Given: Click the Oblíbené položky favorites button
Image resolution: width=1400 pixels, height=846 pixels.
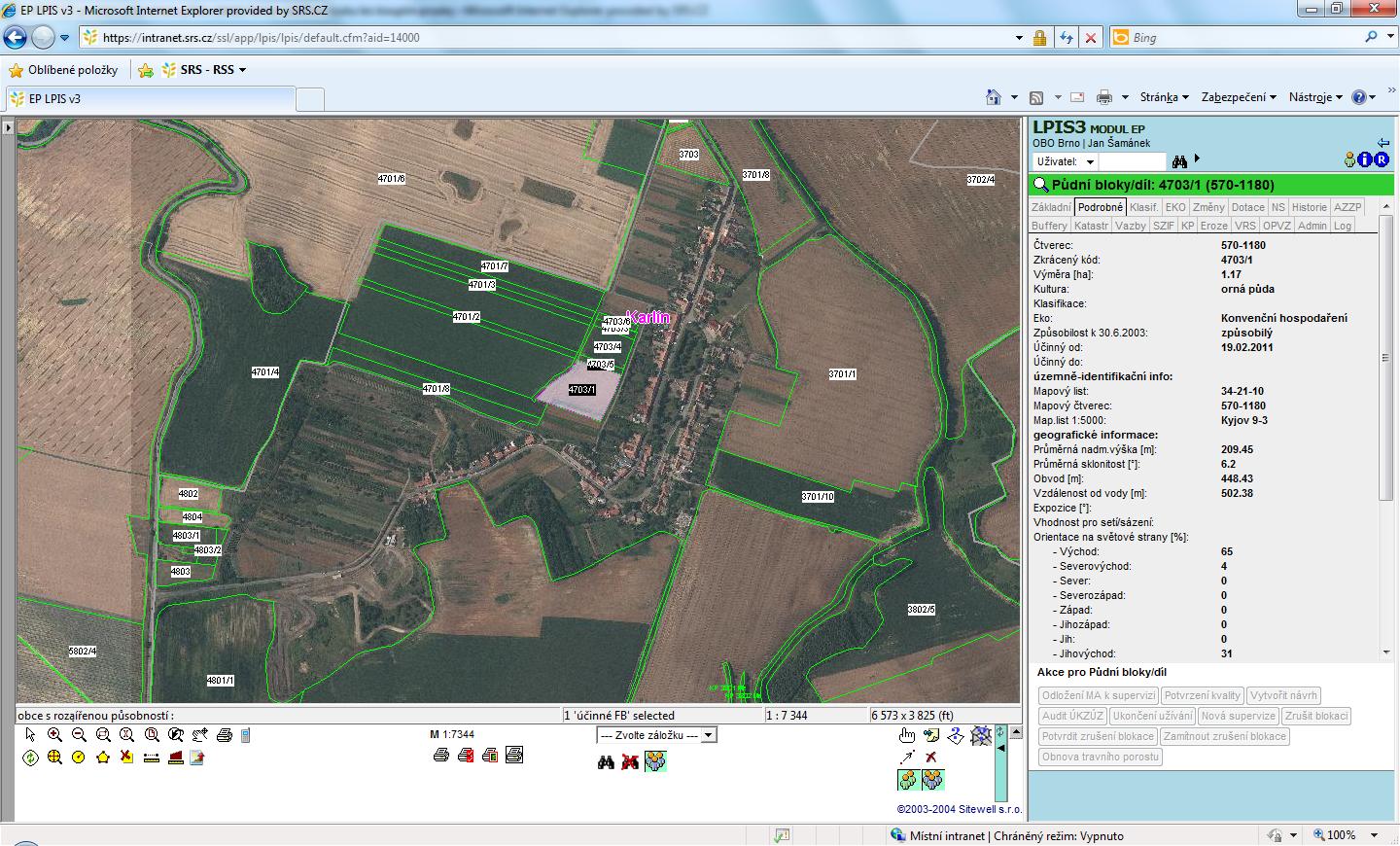Looking at the screenshot, I should pos(64,70).
